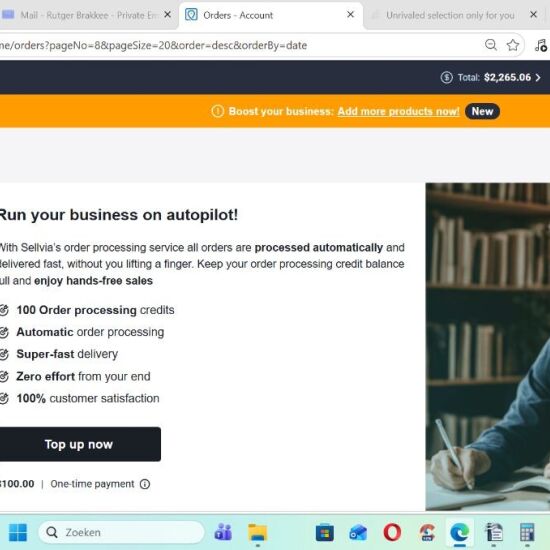
Task: Click the Zoeken taskbar search box
Action: [x=121, y=532]
